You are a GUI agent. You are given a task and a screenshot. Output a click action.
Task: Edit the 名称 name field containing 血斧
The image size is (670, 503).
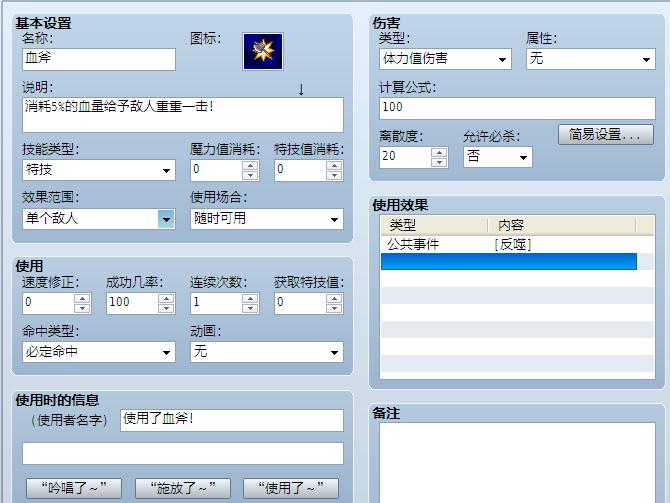(99, 59)
